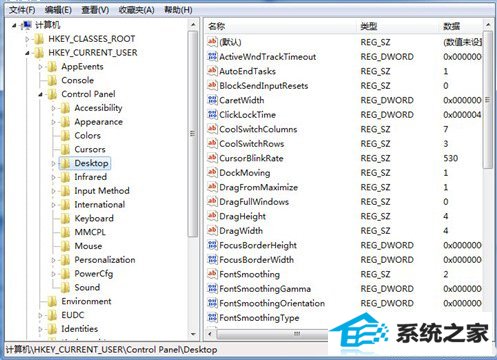497x360 pixels.
Task: Select the Infrared key
Action: tap(90, 177)
